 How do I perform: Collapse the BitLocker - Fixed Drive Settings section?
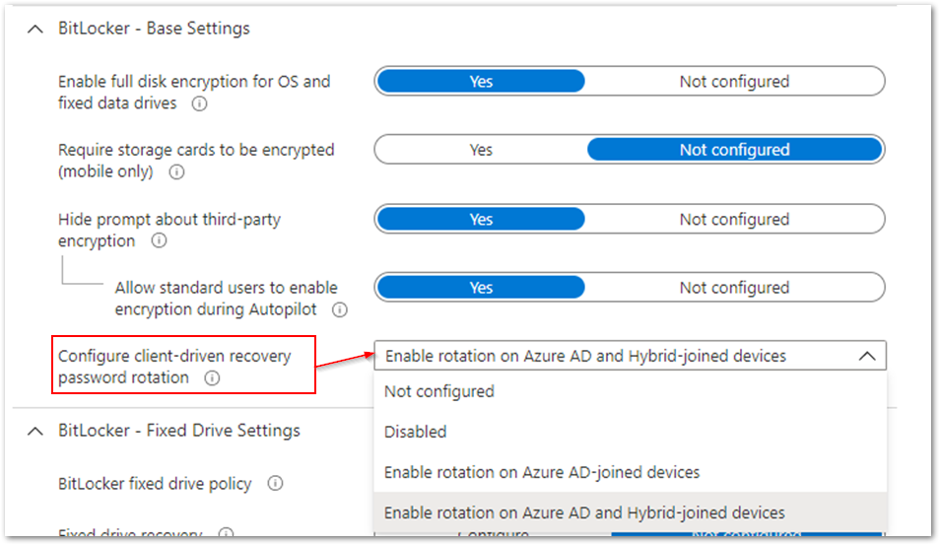click(37, 431)
